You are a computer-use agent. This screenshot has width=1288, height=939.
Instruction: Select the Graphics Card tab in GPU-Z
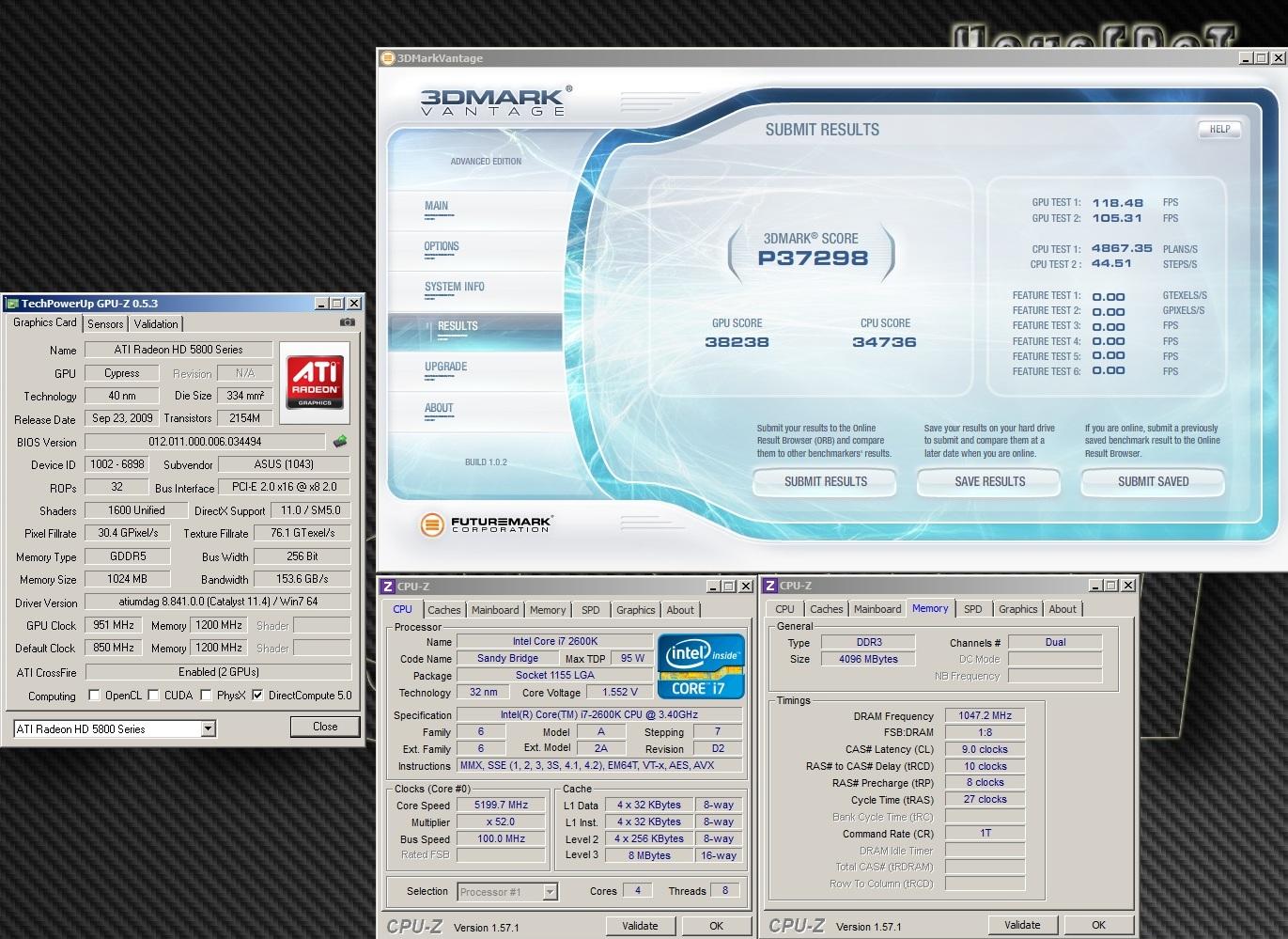click(45, 322)
